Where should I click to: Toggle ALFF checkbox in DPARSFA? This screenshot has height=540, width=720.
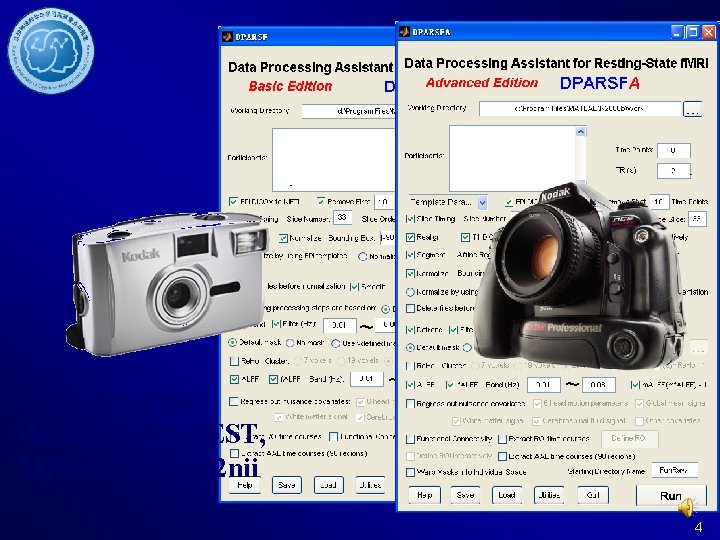coord(410,385)
